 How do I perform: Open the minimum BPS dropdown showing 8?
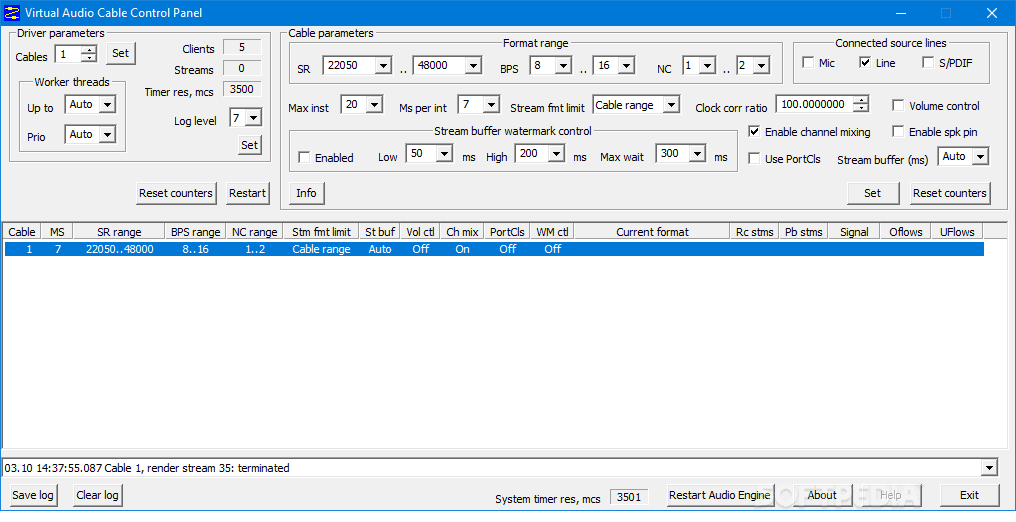562,65
